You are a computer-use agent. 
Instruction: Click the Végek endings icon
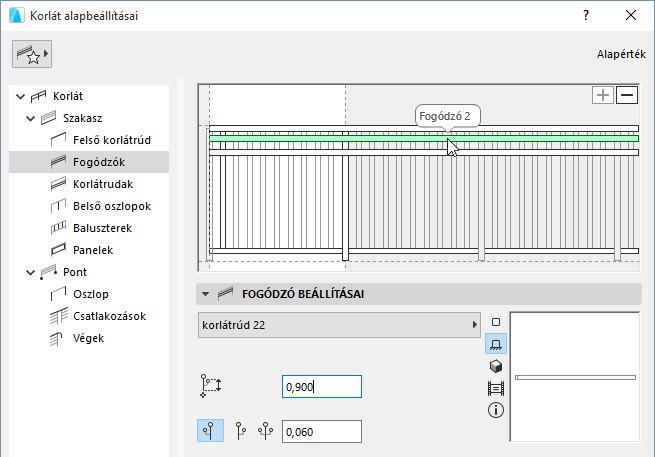(56, 339)
